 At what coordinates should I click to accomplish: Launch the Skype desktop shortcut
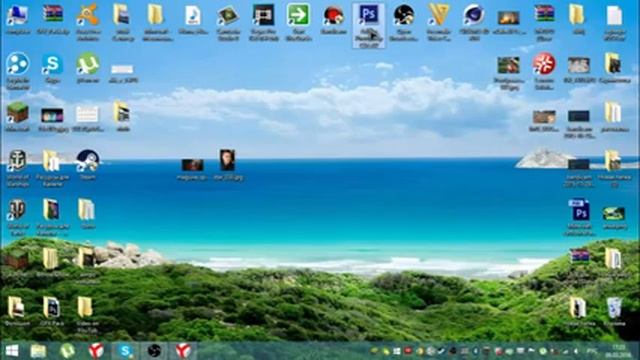coord(53,69)
